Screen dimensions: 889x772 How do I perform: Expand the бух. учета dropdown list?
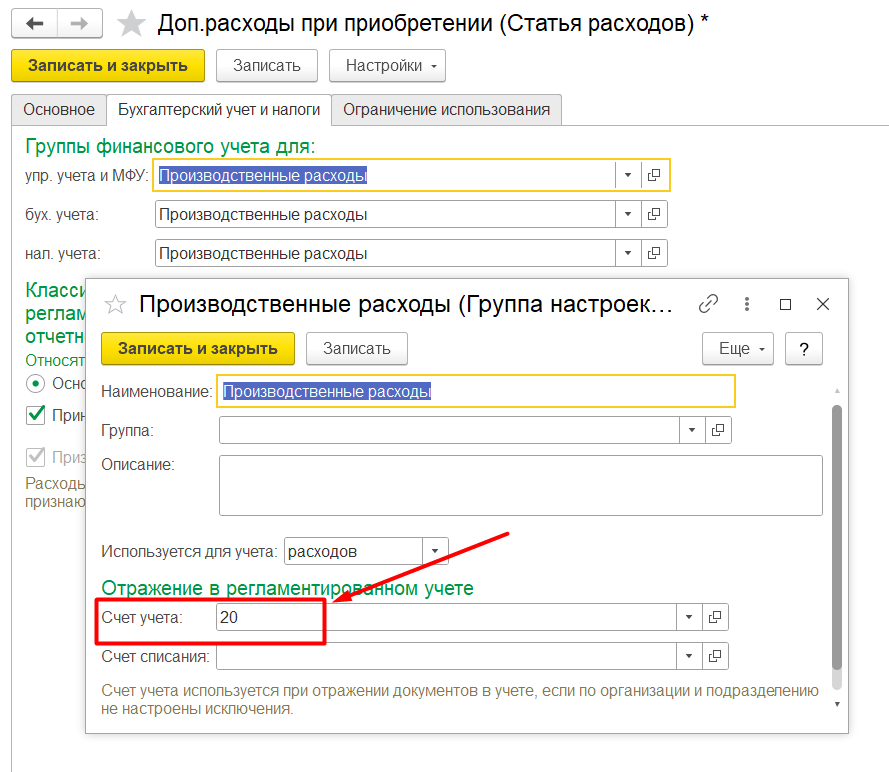coord(627,214)
